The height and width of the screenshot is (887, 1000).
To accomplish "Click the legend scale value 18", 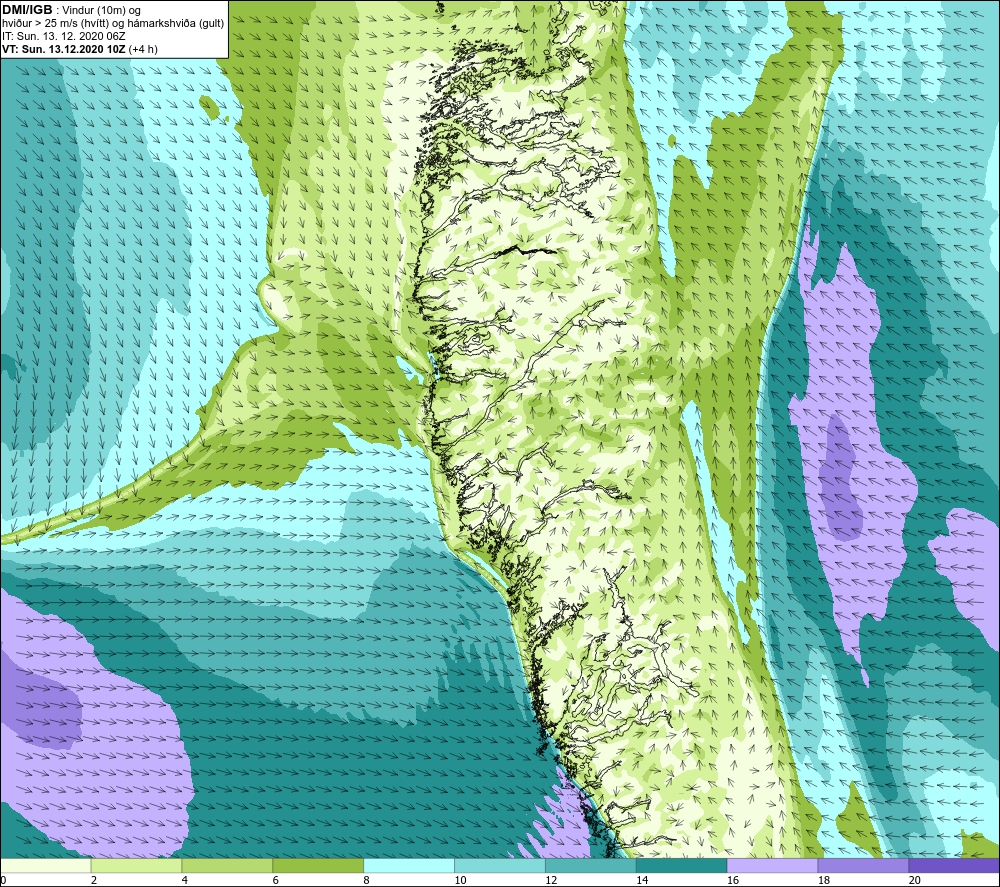I will [823, 880].
